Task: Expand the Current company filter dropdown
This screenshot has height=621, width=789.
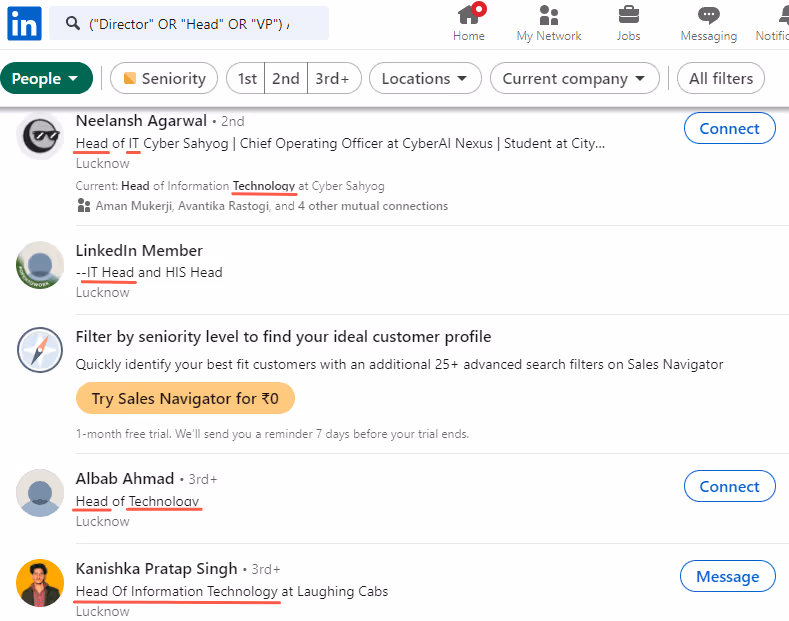Action: point(575,78)
